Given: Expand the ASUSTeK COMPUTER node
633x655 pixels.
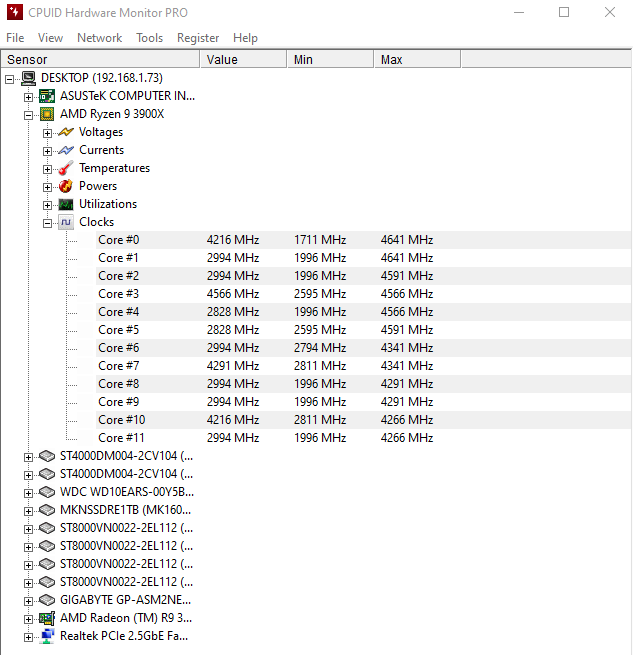Looking at the screenshot, I should click(28, 97).
